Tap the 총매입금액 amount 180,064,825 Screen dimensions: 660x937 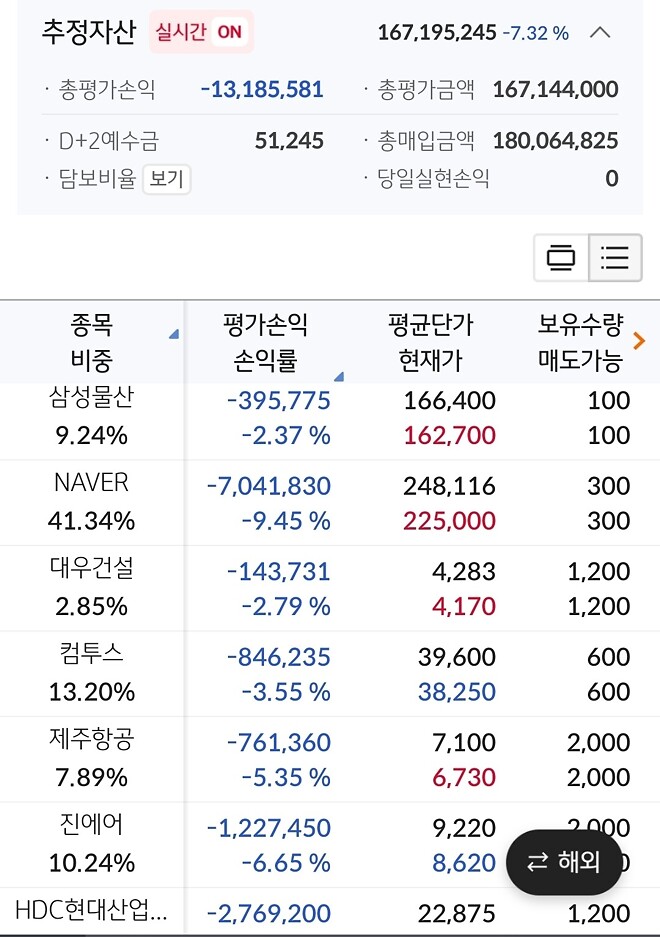[555, 141]
